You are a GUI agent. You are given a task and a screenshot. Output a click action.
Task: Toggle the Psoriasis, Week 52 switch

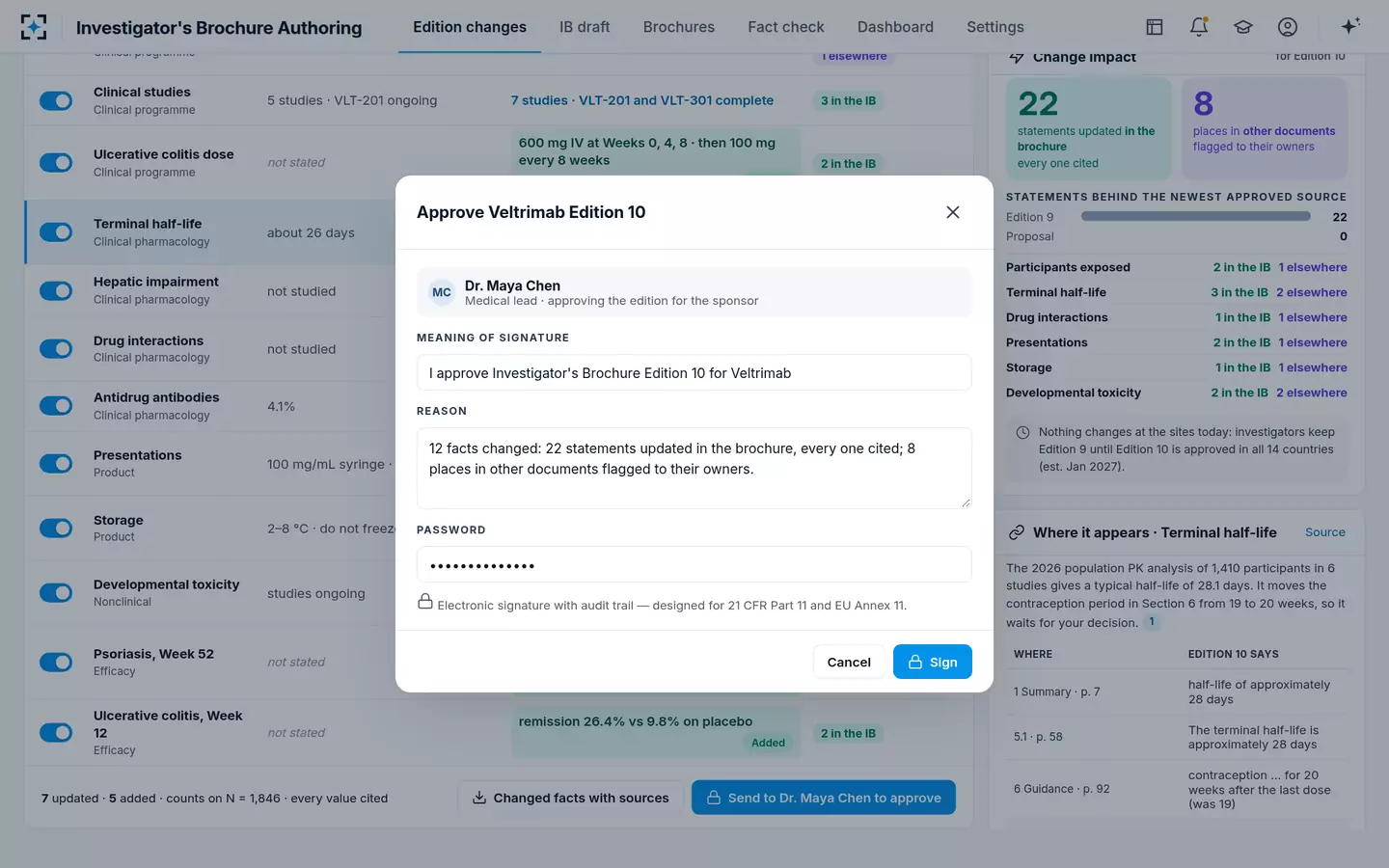coord(56,662)
